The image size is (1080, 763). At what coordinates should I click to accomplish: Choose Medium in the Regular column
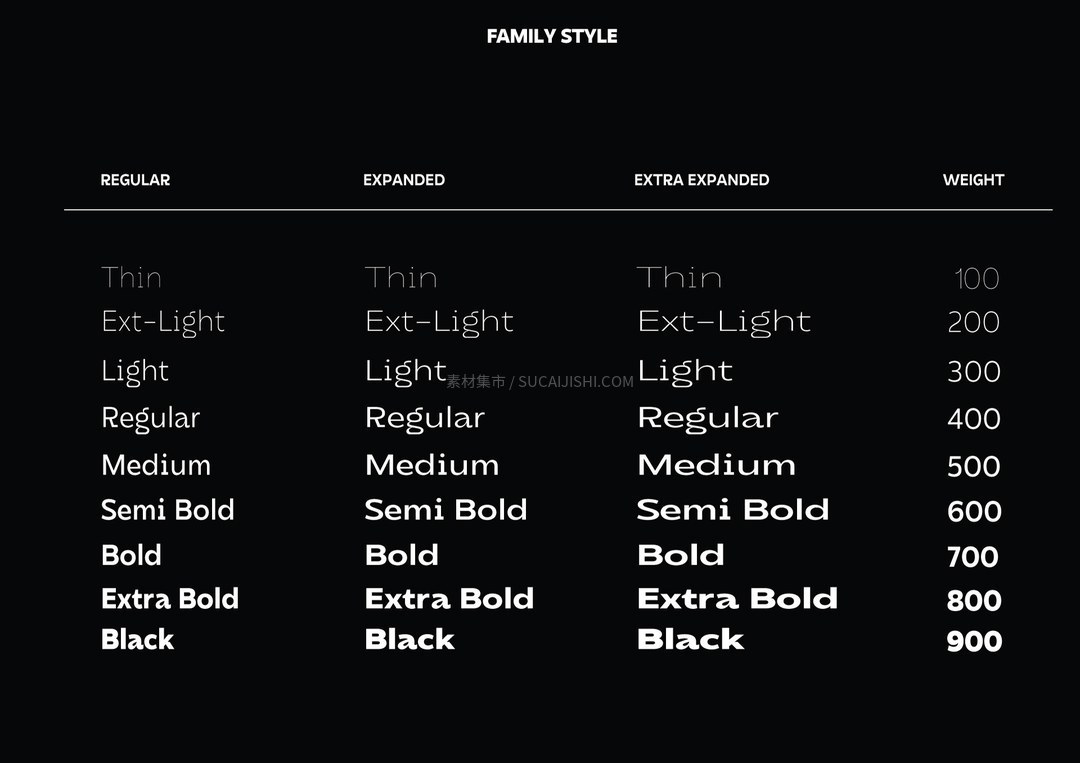click(x=156, y=465)
